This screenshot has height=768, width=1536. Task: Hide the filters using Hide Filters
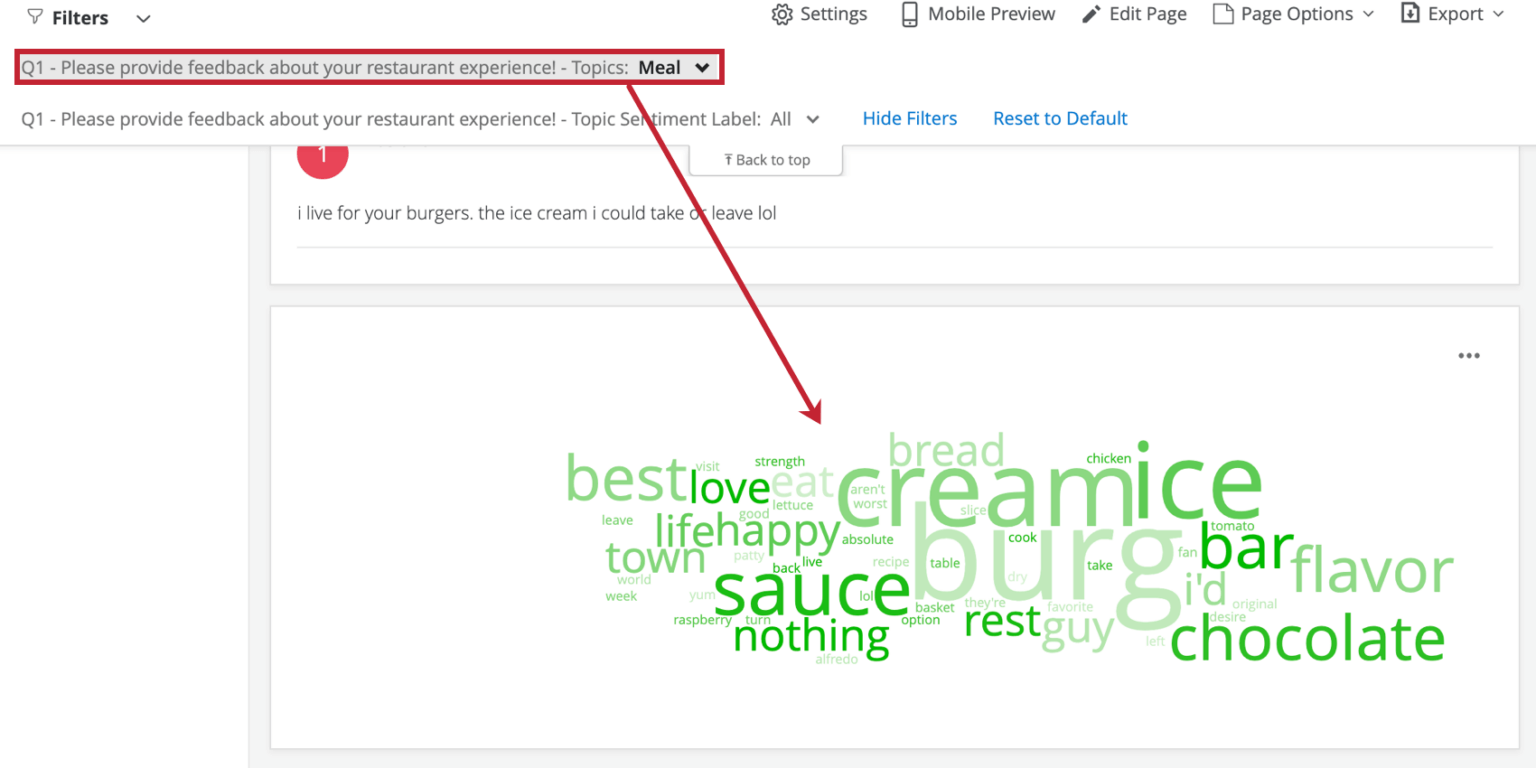(x=909, y=118)
